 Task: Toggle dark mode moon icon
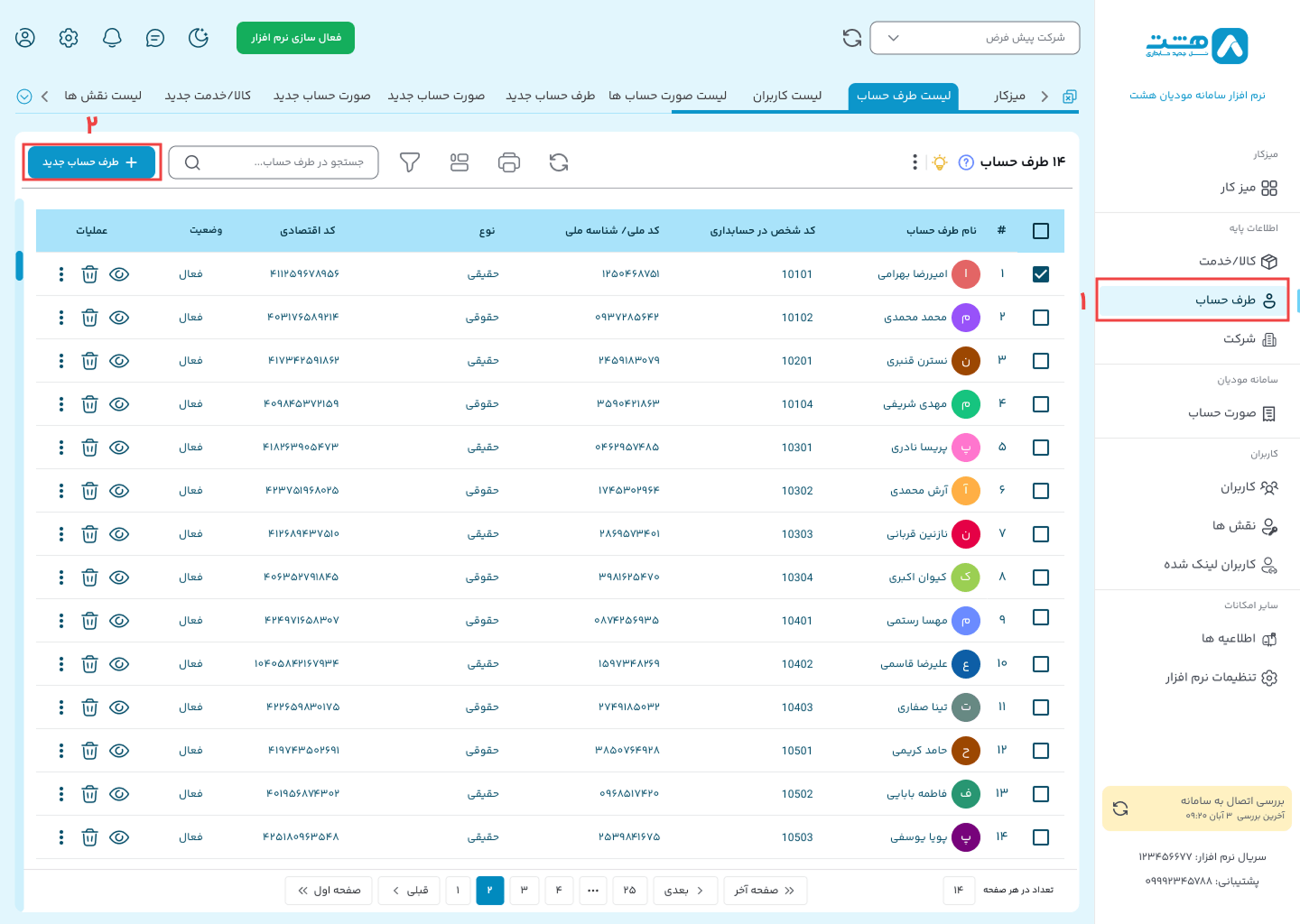point(199,38)
